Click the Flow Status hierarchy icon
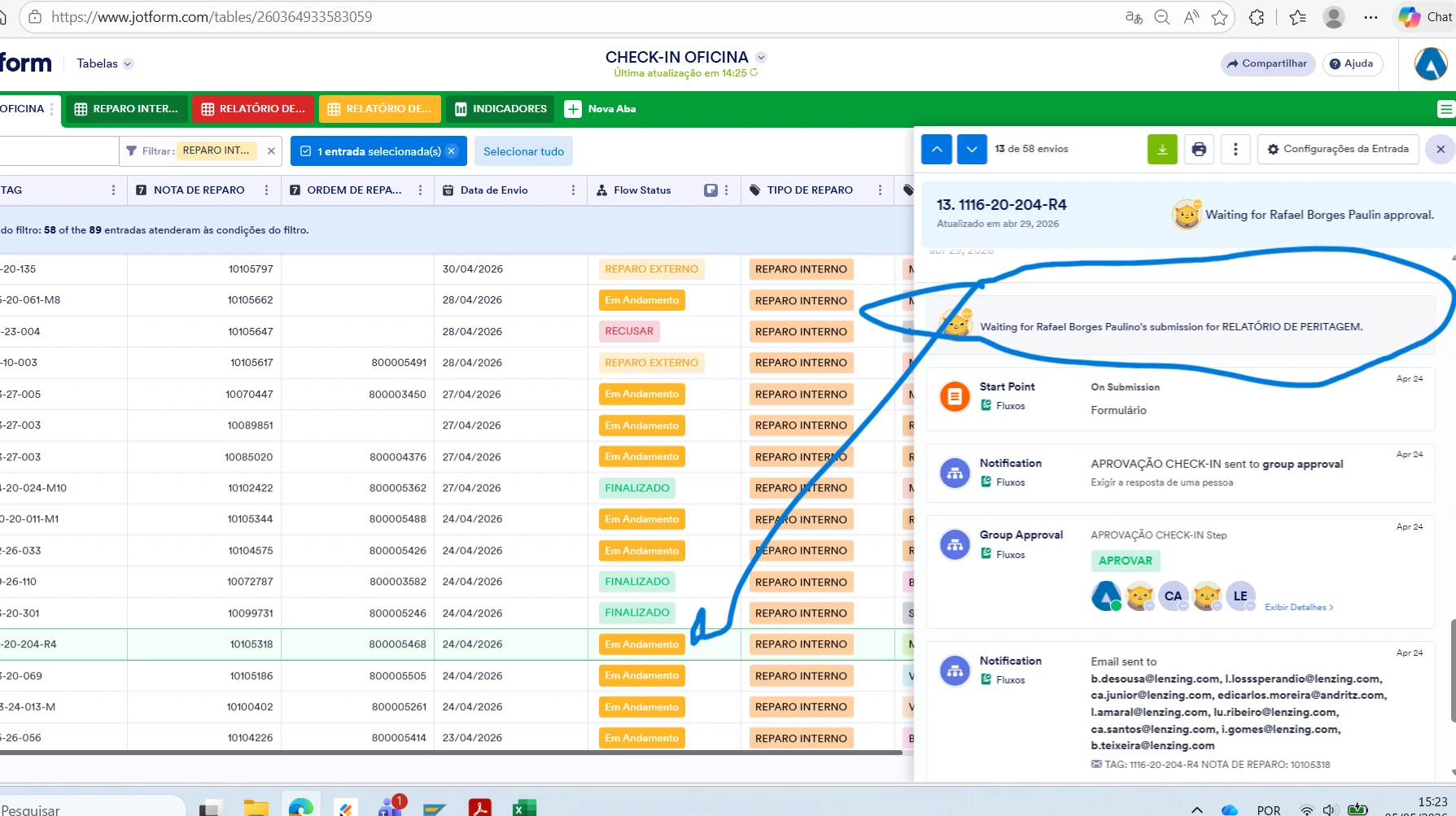The height and width of the screenshot is (816, 1456). [x=601, y=190]
